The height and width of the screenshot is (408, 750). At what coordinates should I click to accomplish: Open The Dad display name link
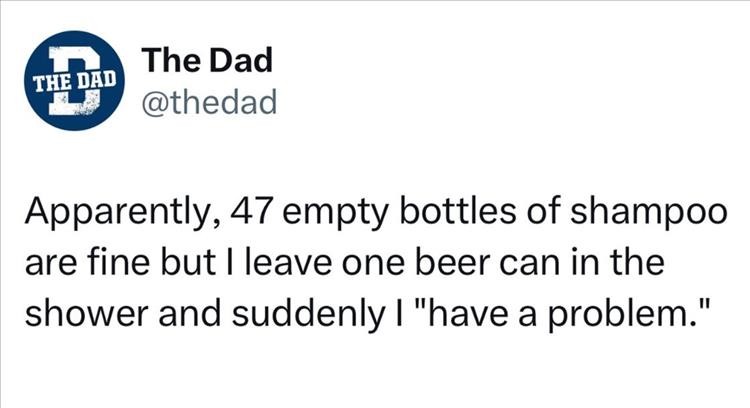pyautogui.click(x=208, y=60)
